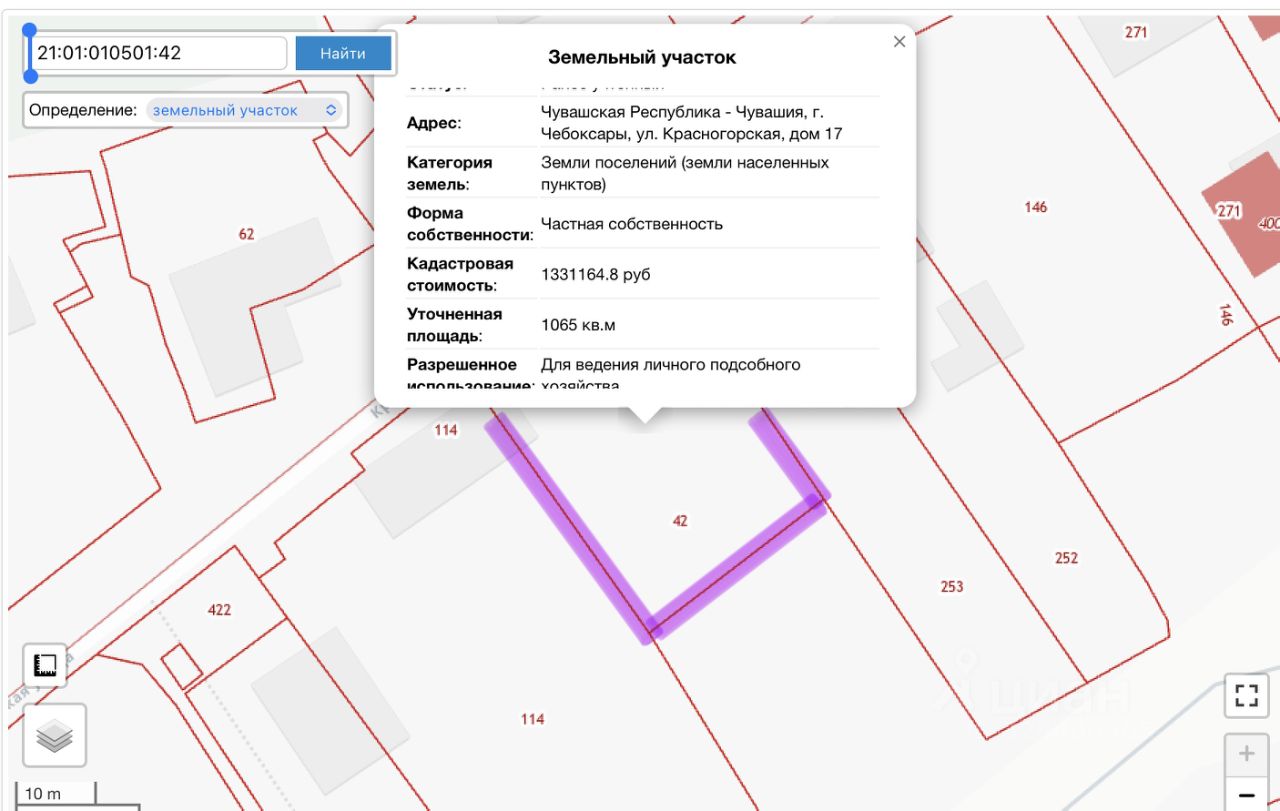Screen dimensions: 1280x811
Task: Open the map layers switcher
Action: tap(55, 735)
